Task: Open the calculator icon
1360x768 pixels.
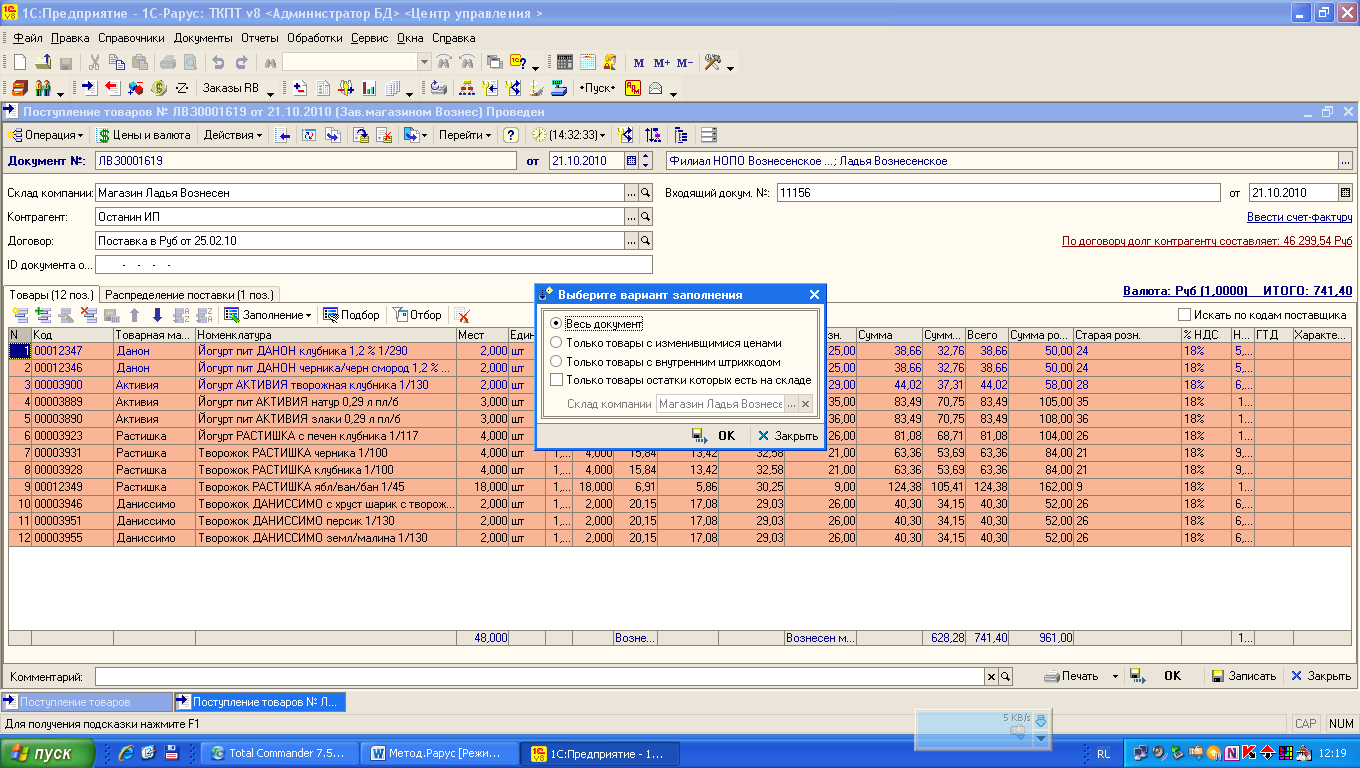Action: pos(565,62)
